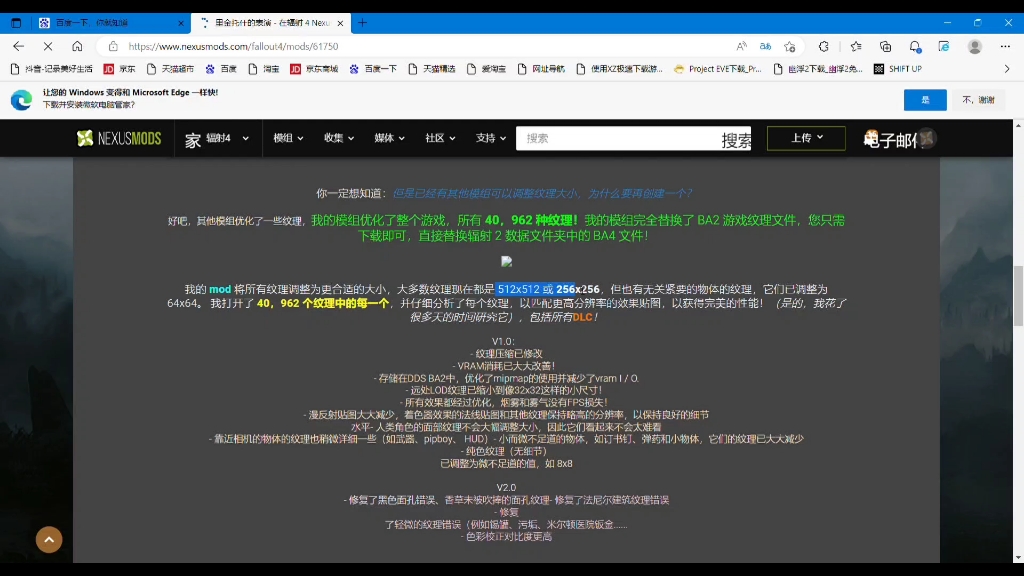The width and height of the screenshot is (1024, 576).
Task: Click the browser profile avatar icon
Action: (x=973, y=47)
